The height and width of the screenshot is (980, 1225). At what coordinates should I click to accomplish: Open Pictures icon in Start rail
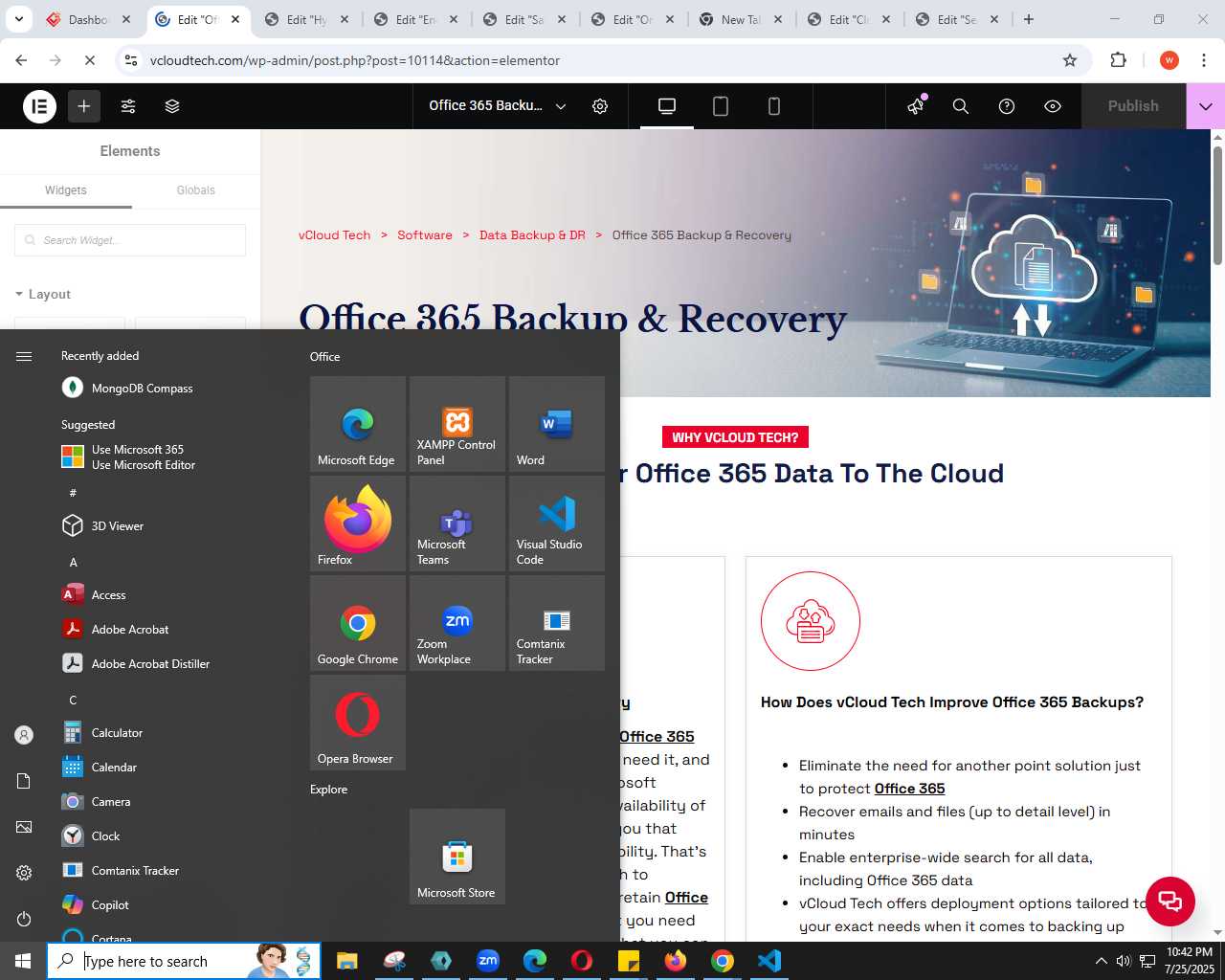pyautogui.click(x=24, y=827)
